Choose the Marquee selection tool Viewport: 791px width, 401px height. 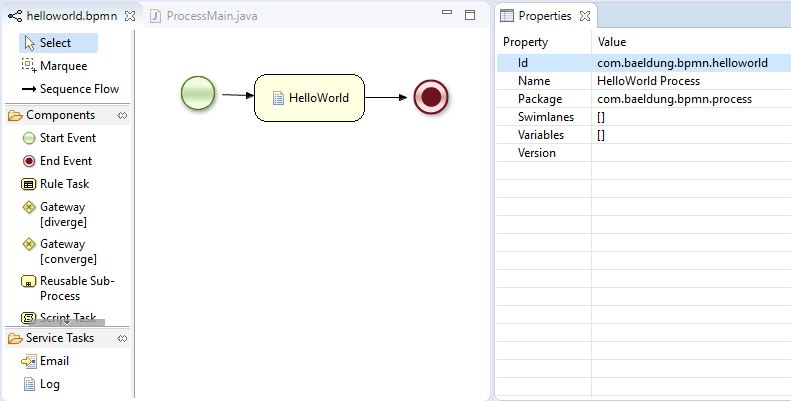point(62,66)
